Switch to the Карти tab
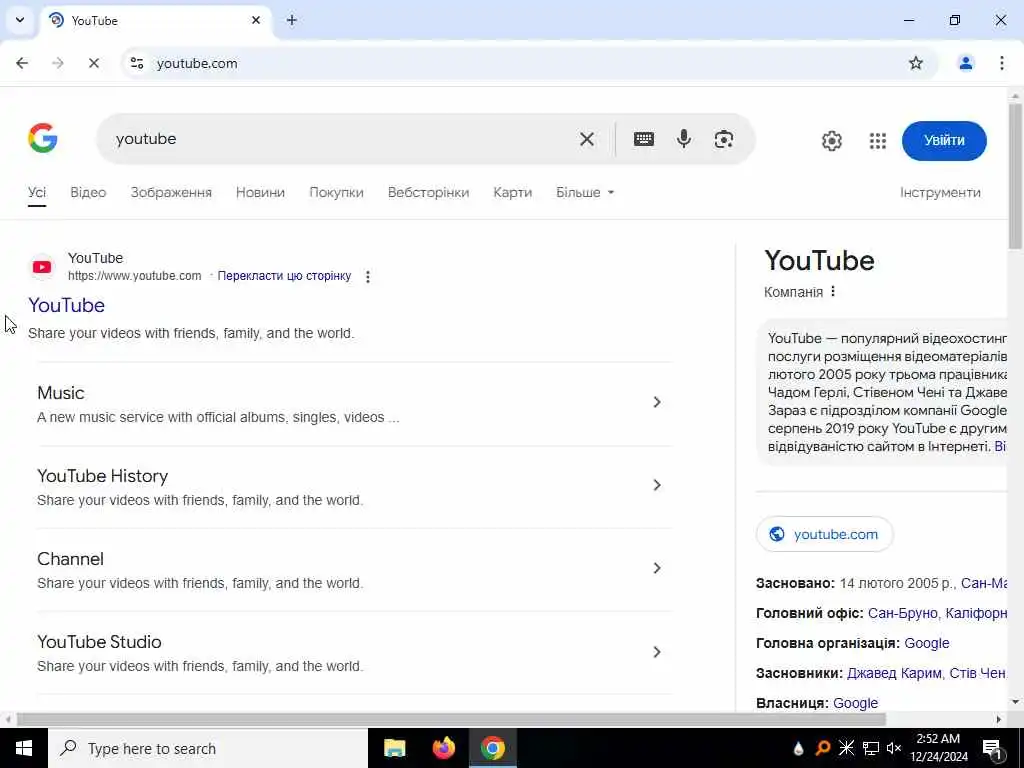Screen dimensions: 1024x768 tap(513, 193)
